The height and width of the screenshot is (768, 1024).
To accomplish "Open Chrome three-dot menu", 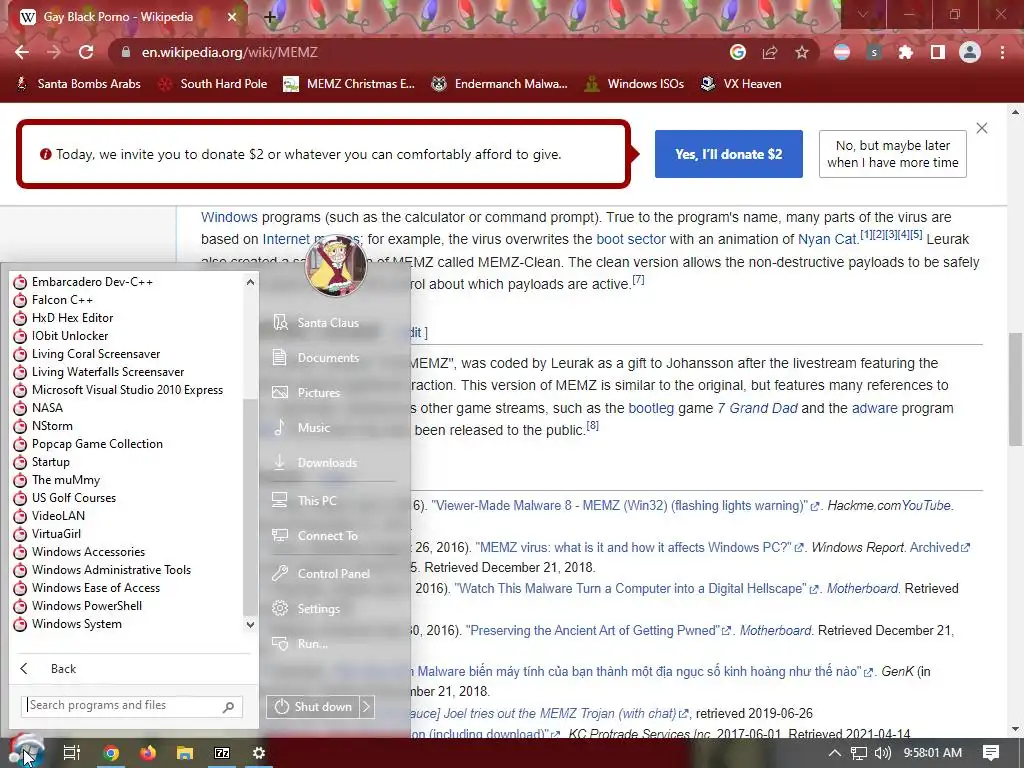I will point(1002,52).
